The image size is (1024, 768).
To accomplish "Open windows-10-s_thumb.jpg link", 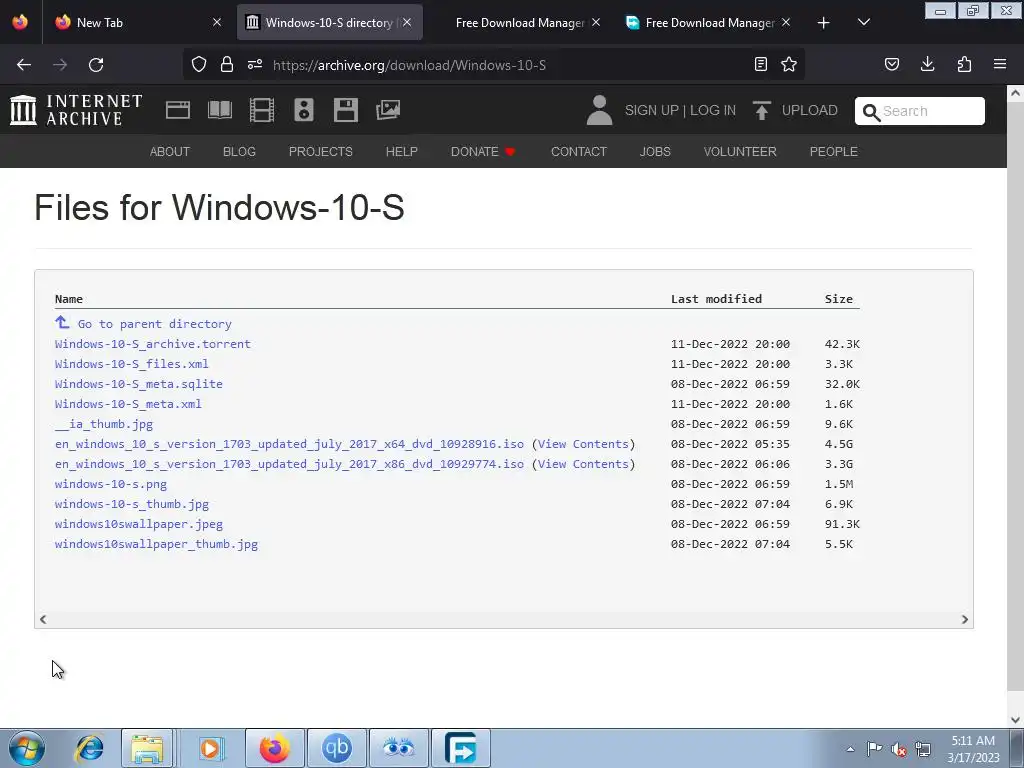I will point(132,504).
